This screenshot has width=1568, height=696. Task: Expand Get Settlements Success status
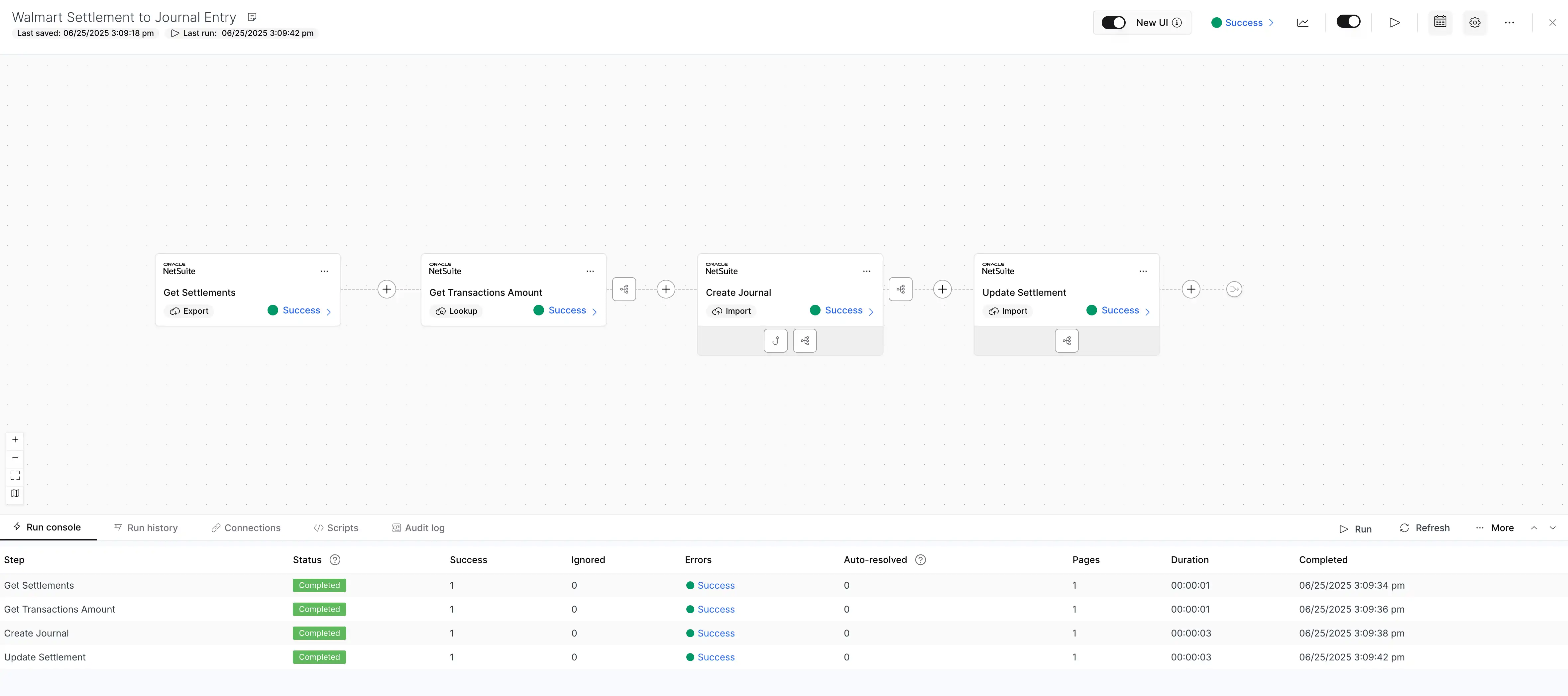299,310
